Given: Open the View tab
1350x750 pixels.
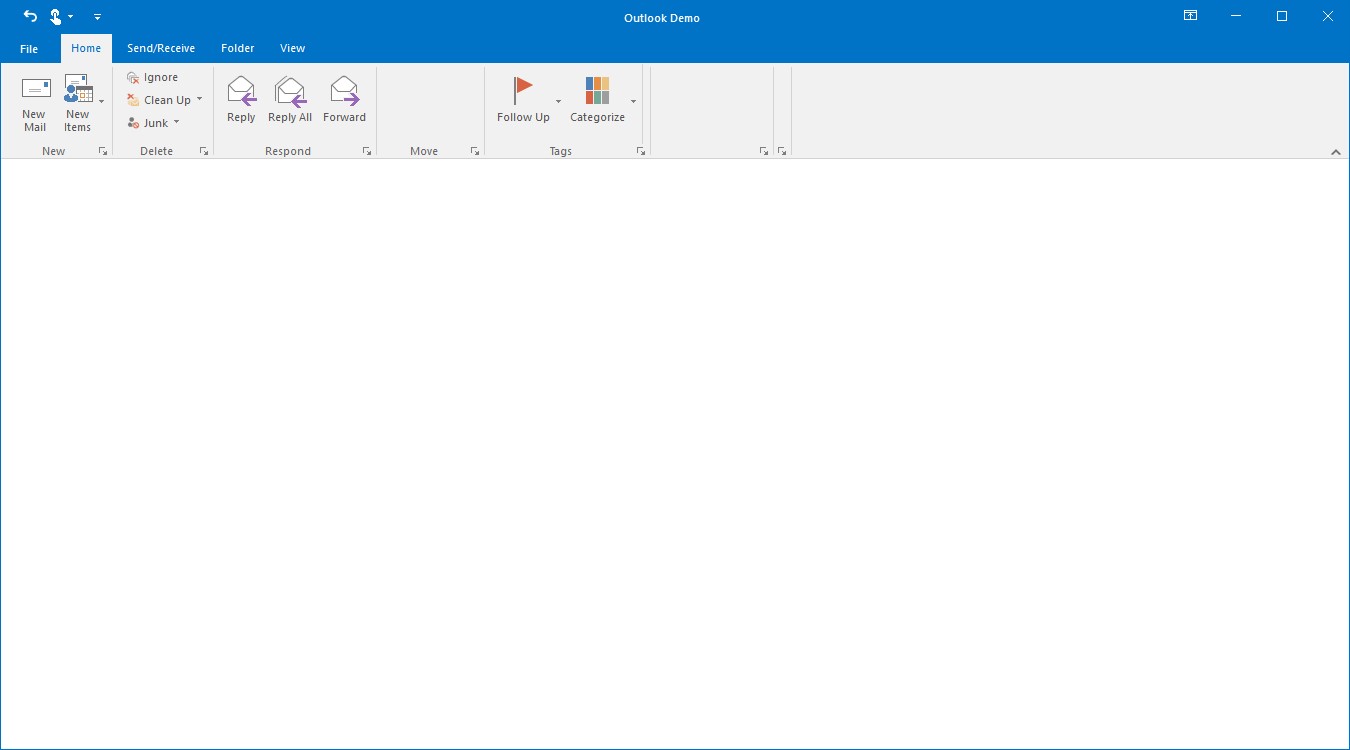Looking at the screenshot, I should pos(292,47).
